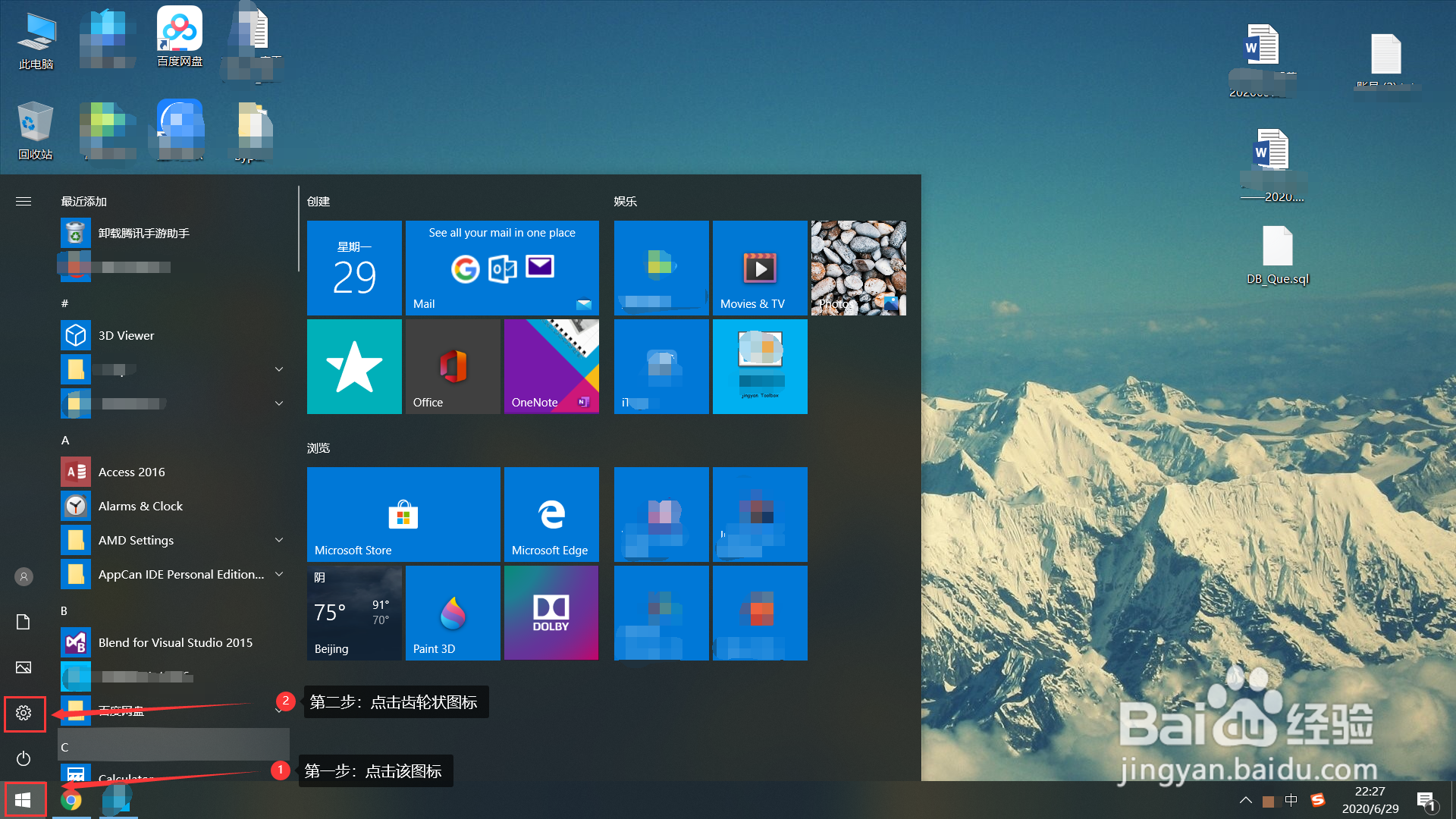Launch Blend for Visual Studio 2015

[x=175, y=642]
